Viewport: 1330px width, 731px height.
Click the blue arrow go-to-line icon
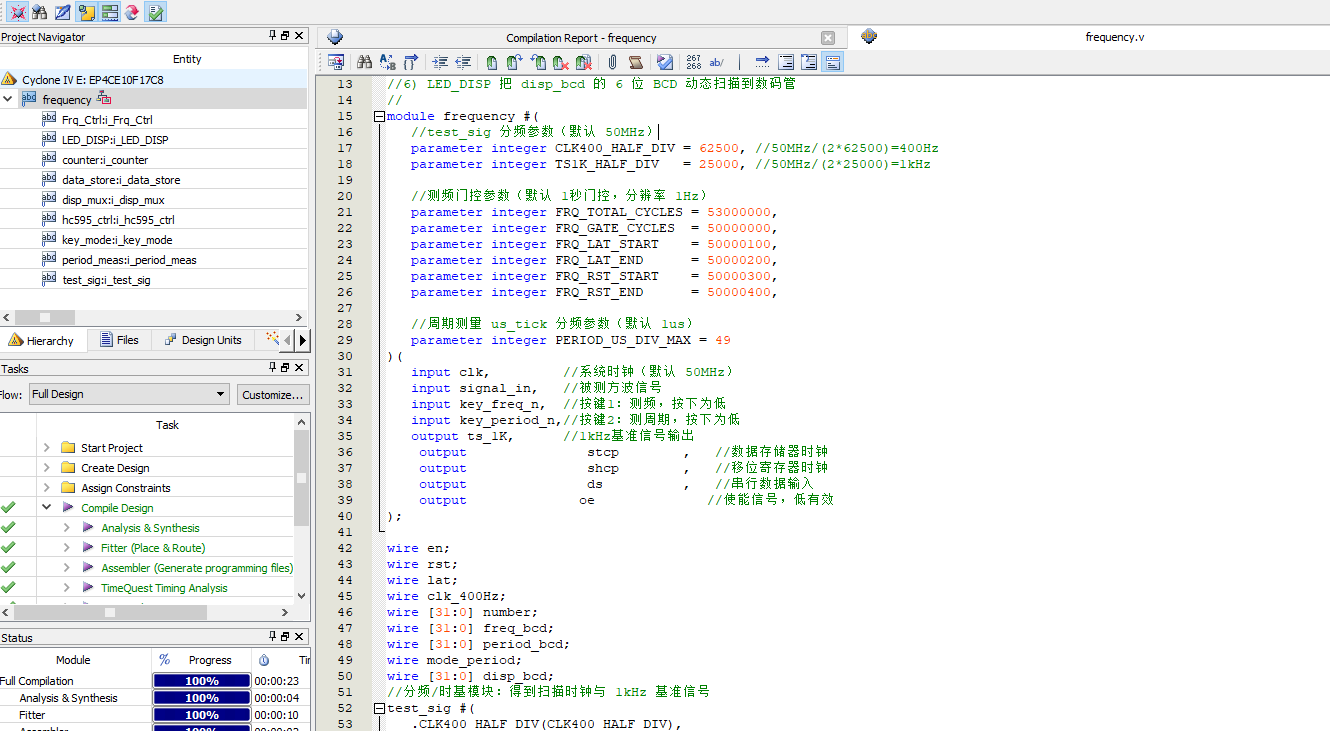pyautogui.click(x=762, y=62)
